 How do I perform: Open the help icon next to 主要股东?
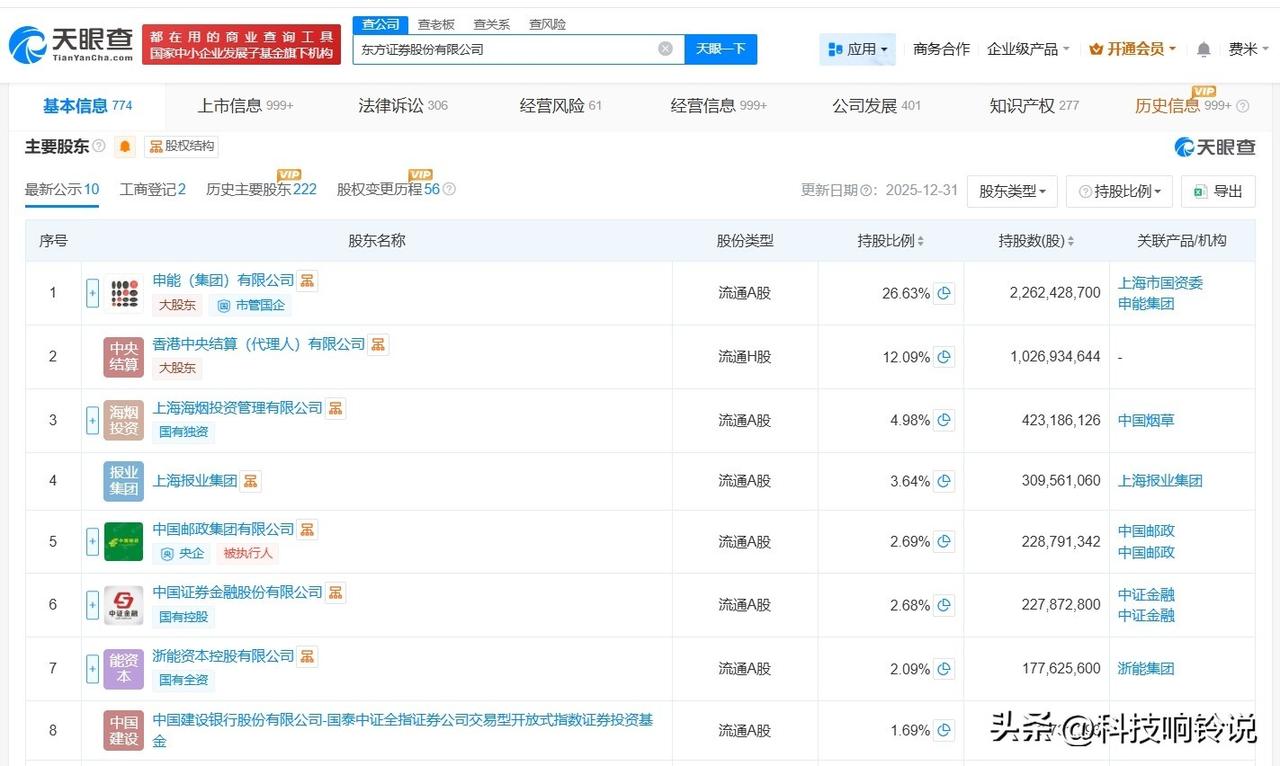click(x=99, y=147)
